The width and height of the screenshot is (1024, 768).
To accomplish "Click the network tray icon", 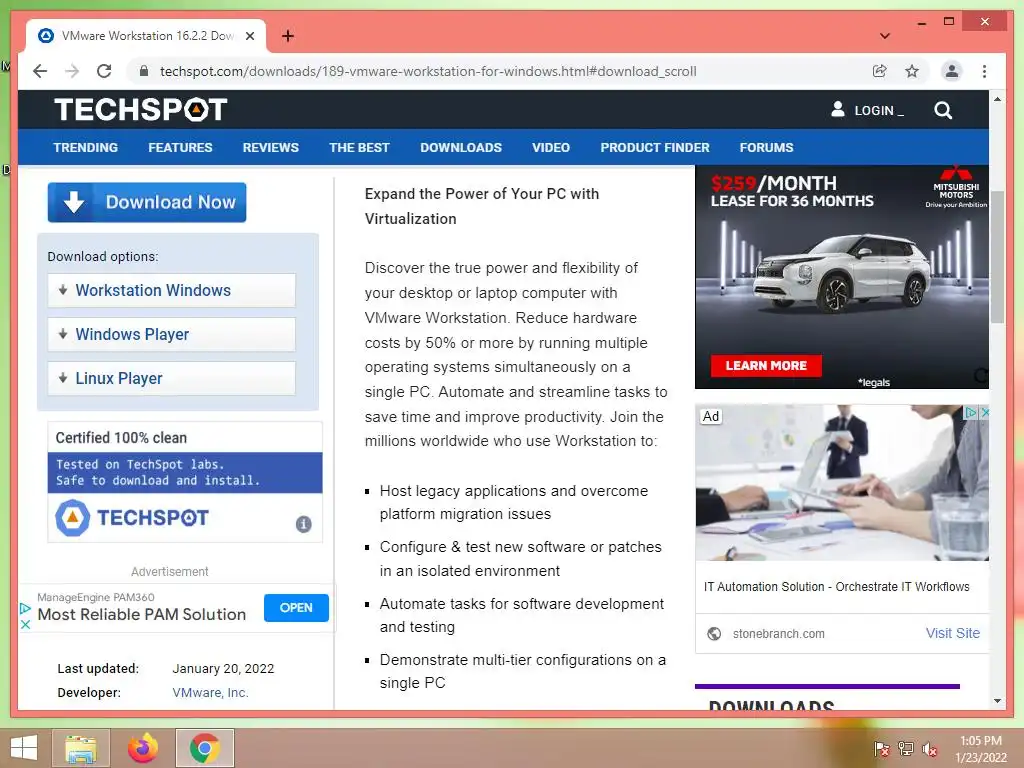I will pos(905,749).
